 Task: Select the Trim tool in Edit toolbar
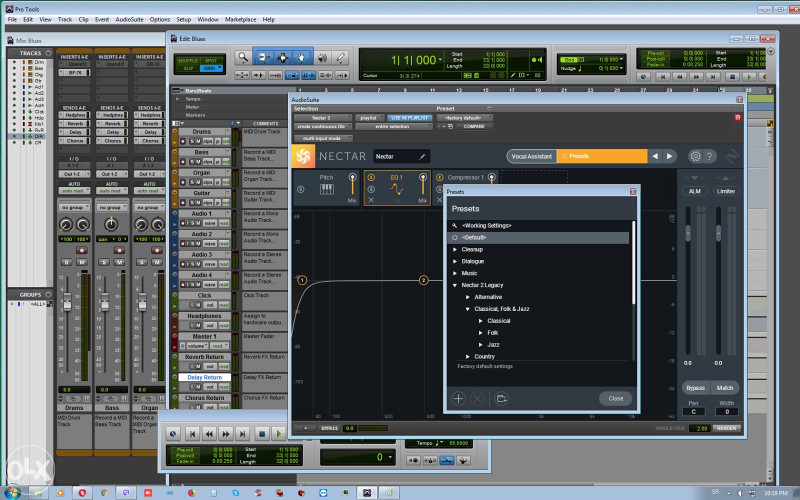pyautogui.click(x=264, y=58)
